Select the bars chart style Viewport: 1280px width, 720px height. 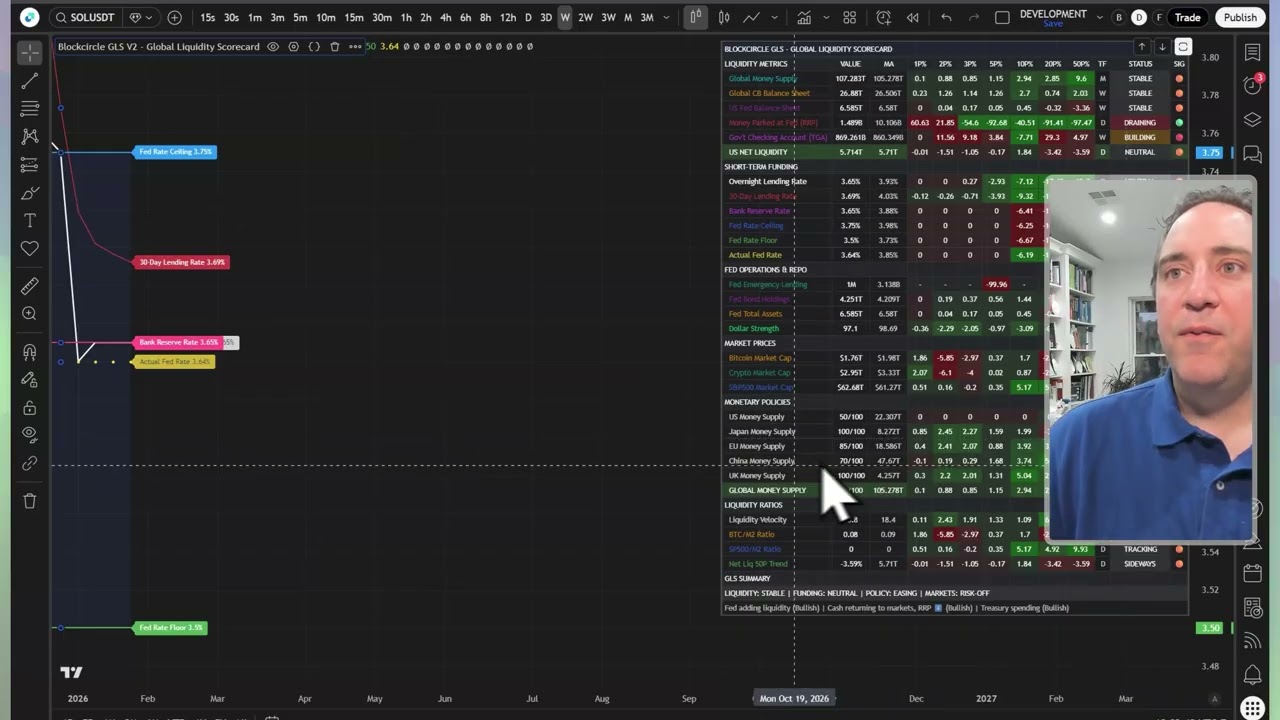(x=696, y=17)
